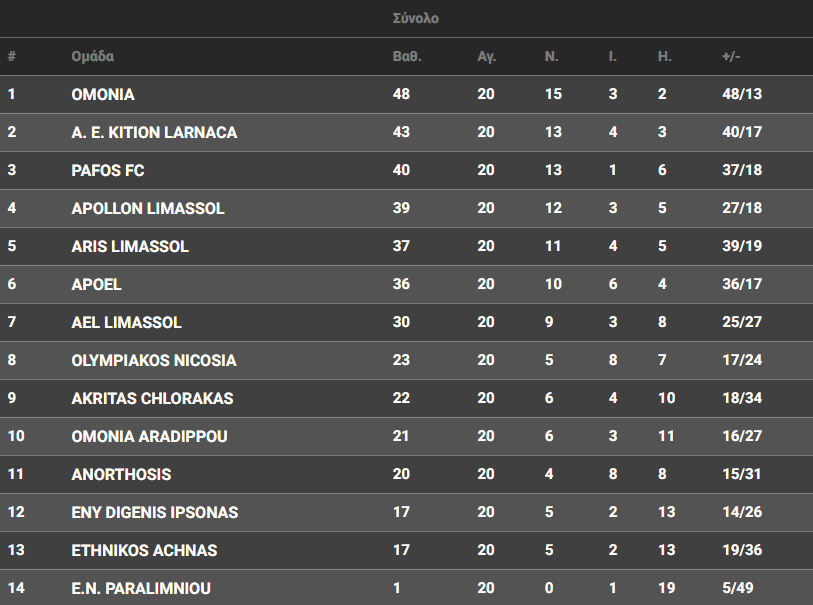Click on ARIS LIMASSOL team name

tap(130, 246)
